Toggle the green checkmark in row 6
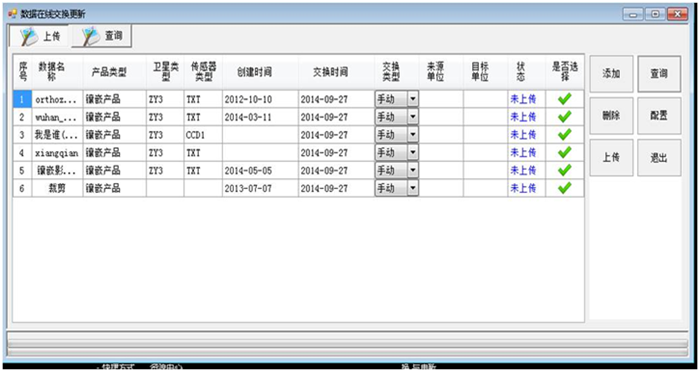Screen dimensions: 700x372 [565, 188]
